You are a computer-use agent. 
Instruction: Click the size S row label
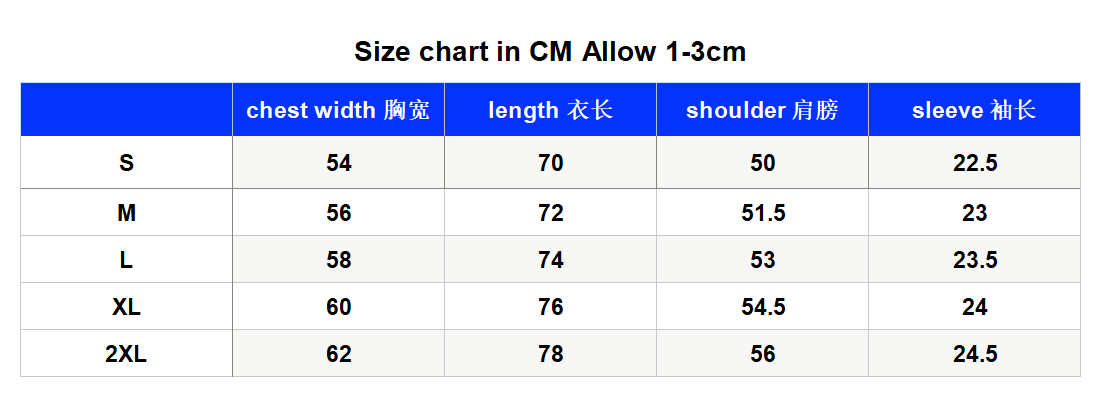(x=126, y=163)
